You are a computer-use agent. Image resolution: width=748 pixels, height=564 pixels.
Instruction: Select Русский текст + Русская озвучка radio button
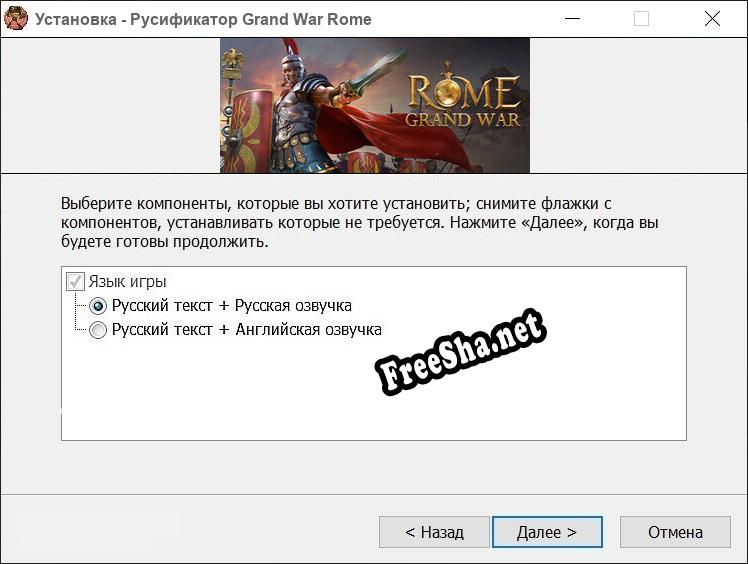click(98, 306)
